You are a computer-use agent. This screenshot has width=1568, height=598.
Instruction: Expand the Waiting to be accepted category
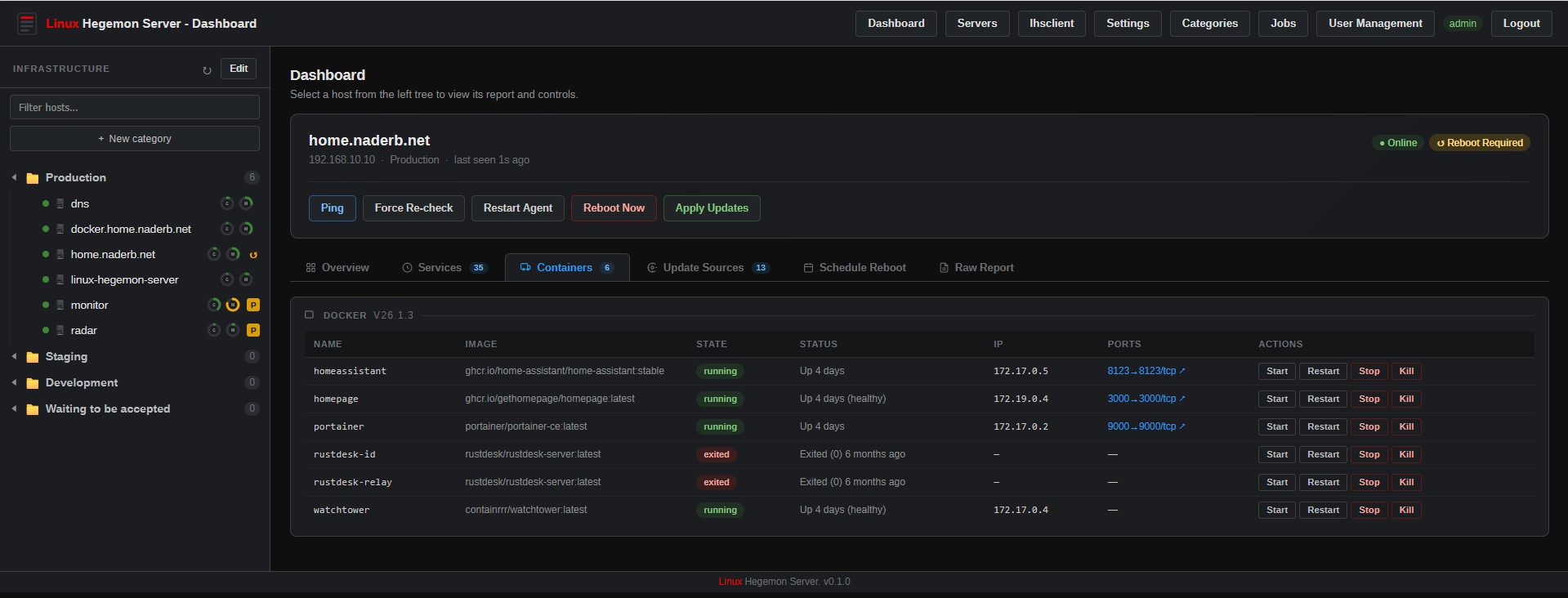14,408
